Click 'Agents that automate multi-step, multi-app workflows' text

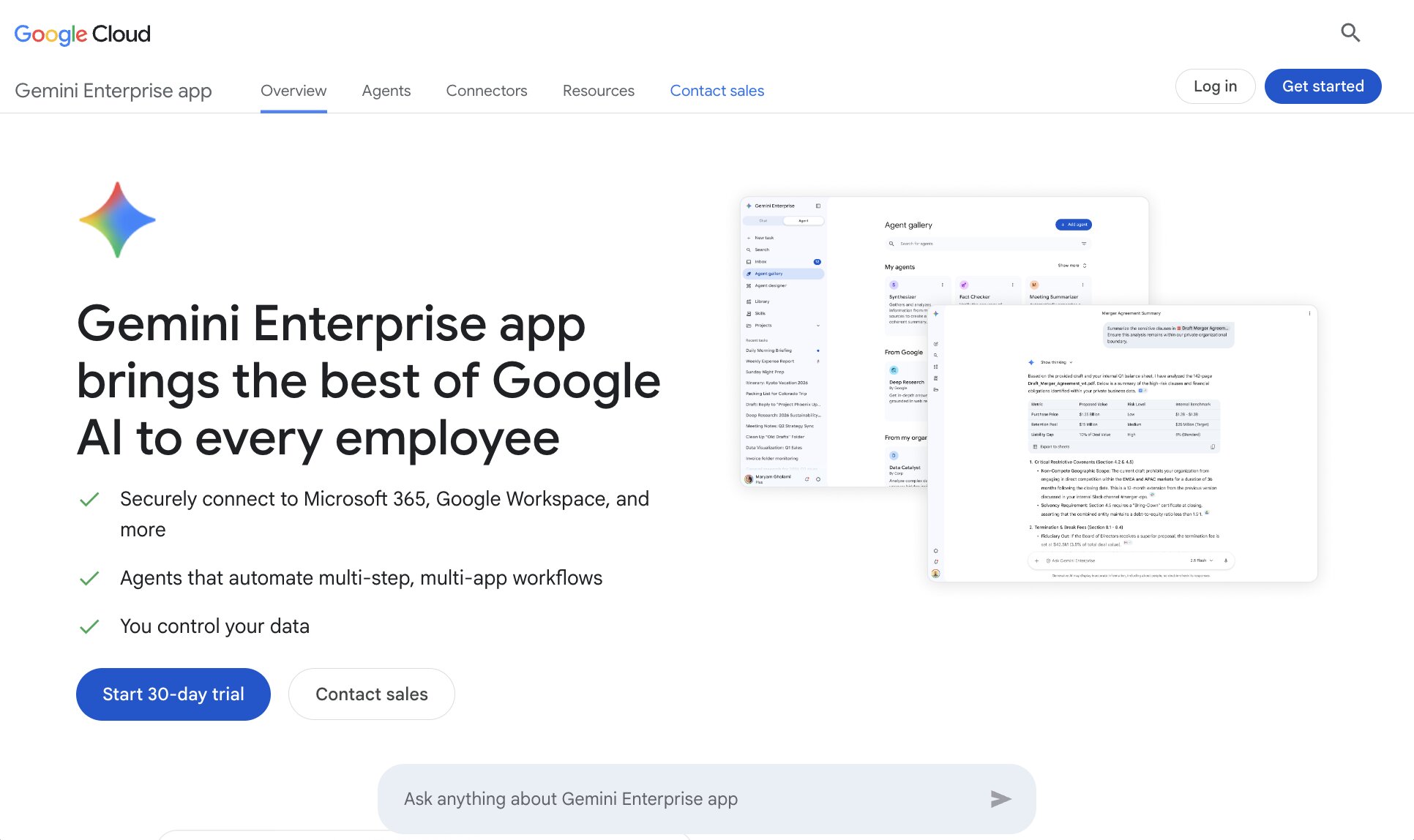(362, 578)
